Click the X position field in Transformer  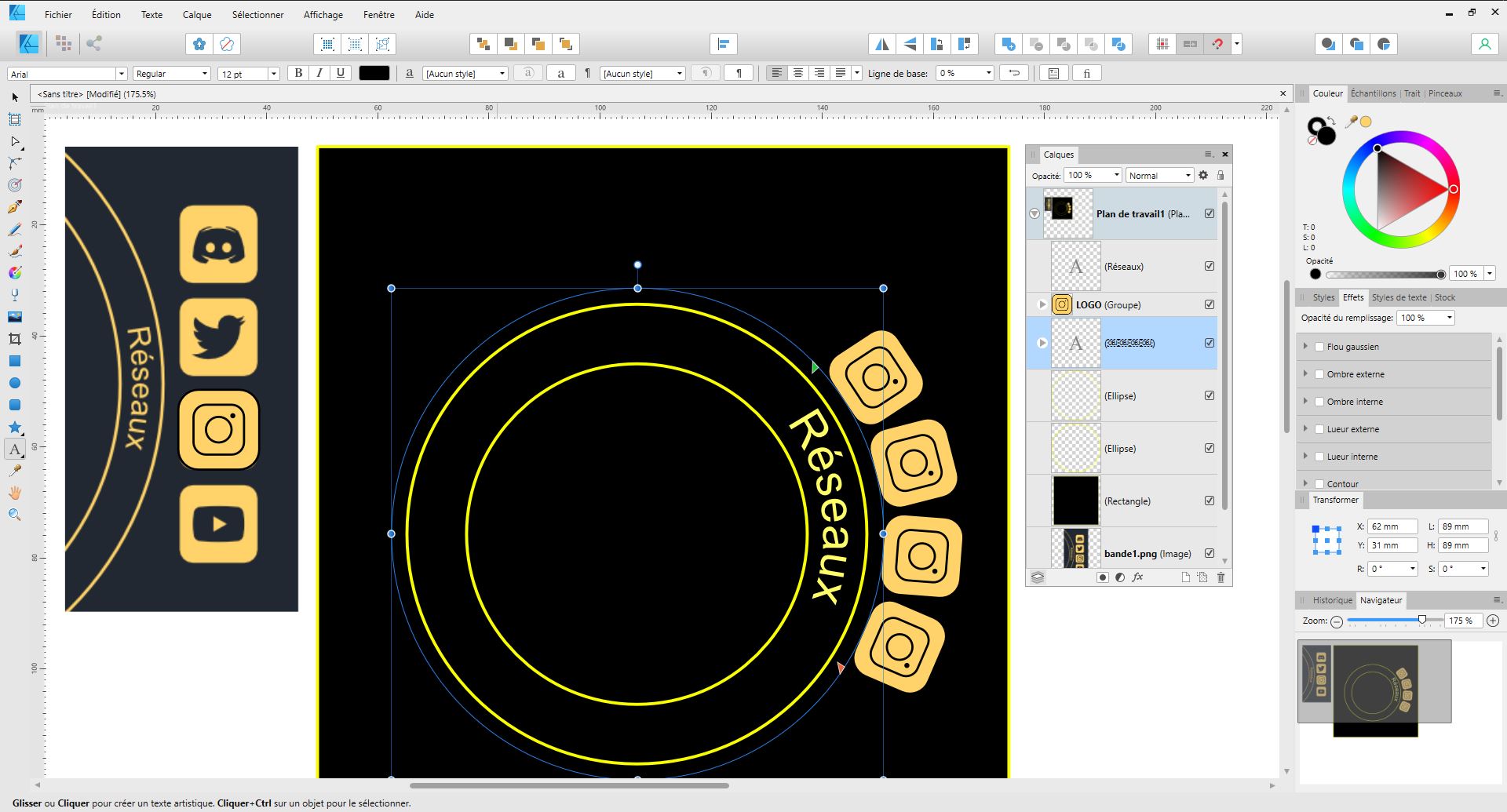[x=1392, y=526]
